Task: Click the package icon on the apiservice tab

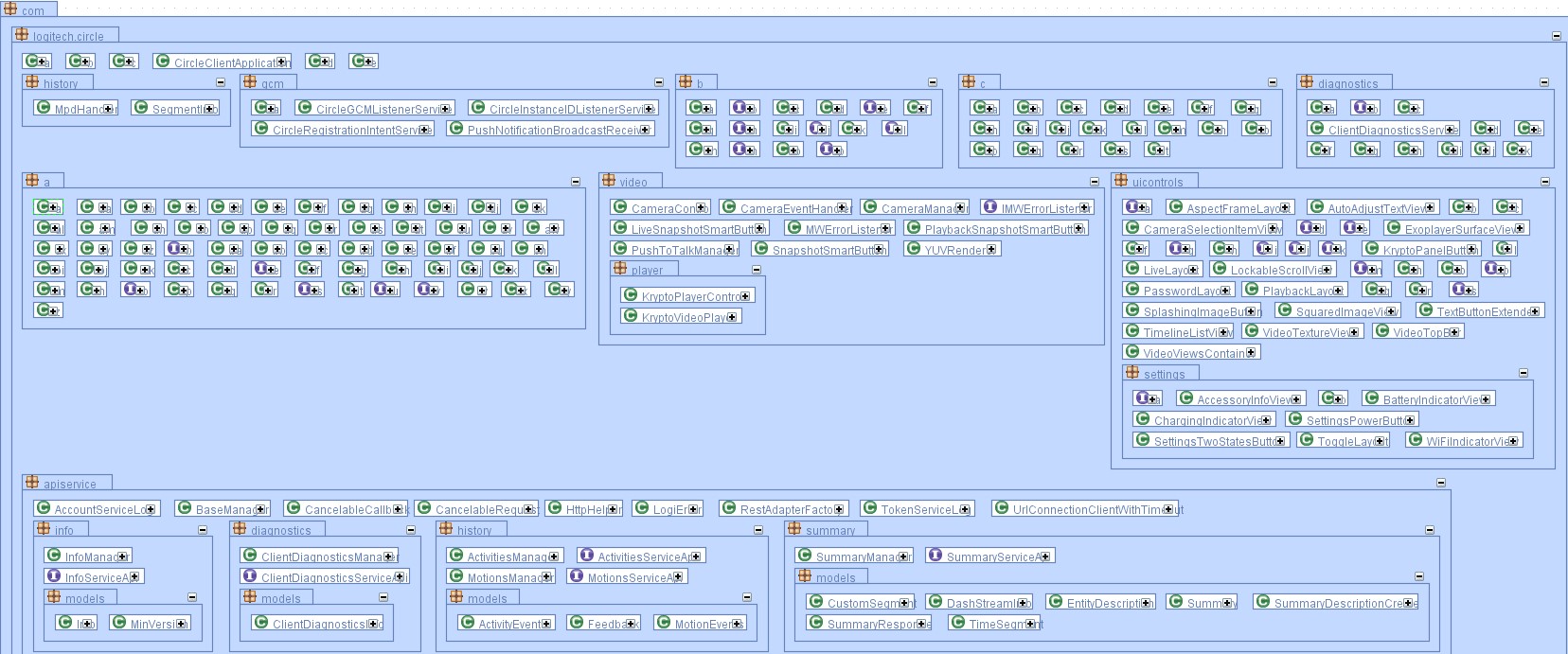Action: (x=31, y=482)
